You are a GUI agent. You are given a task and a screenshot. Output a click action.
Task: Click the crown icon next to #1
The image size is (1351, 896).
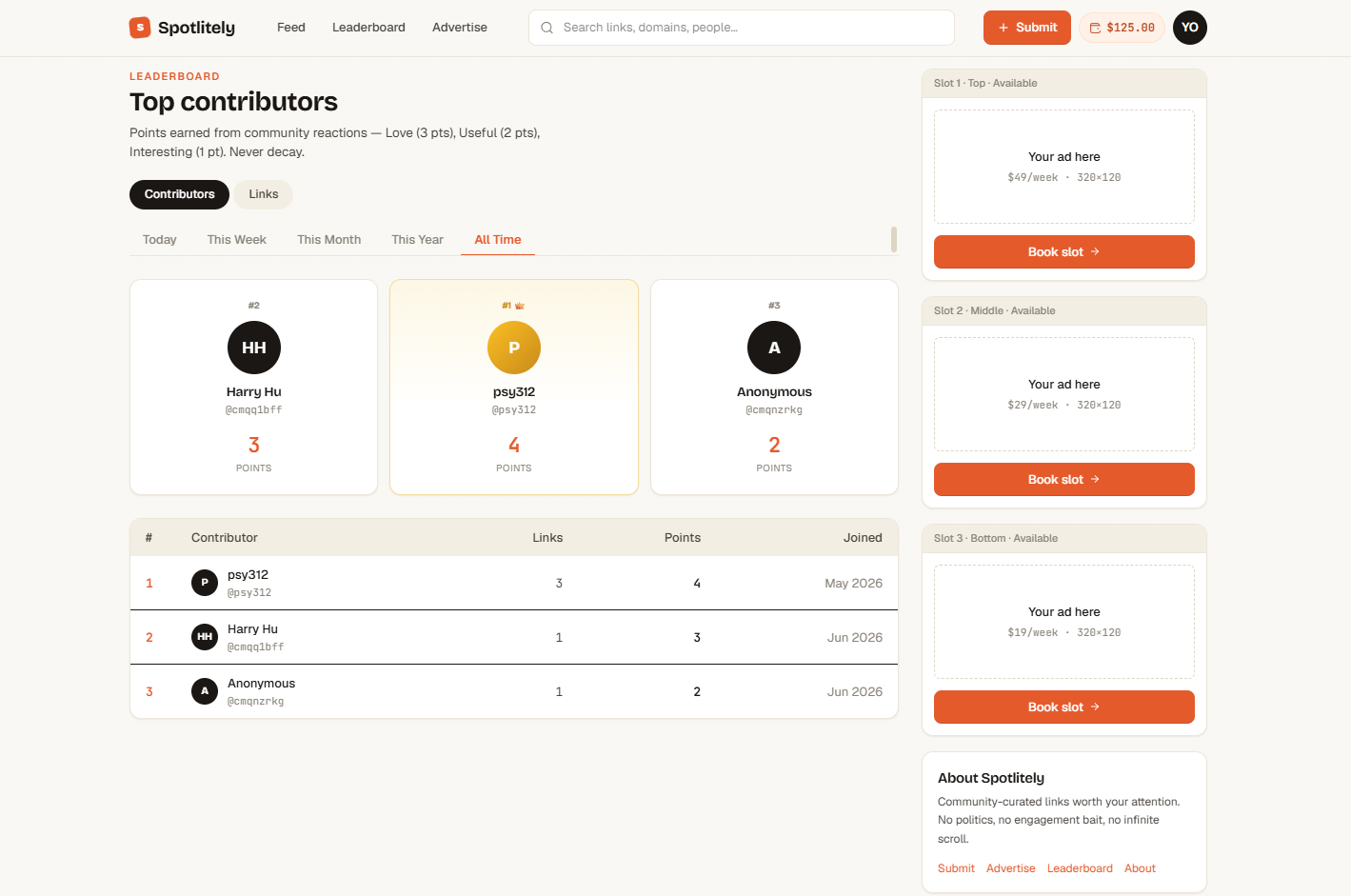(520, 306)
